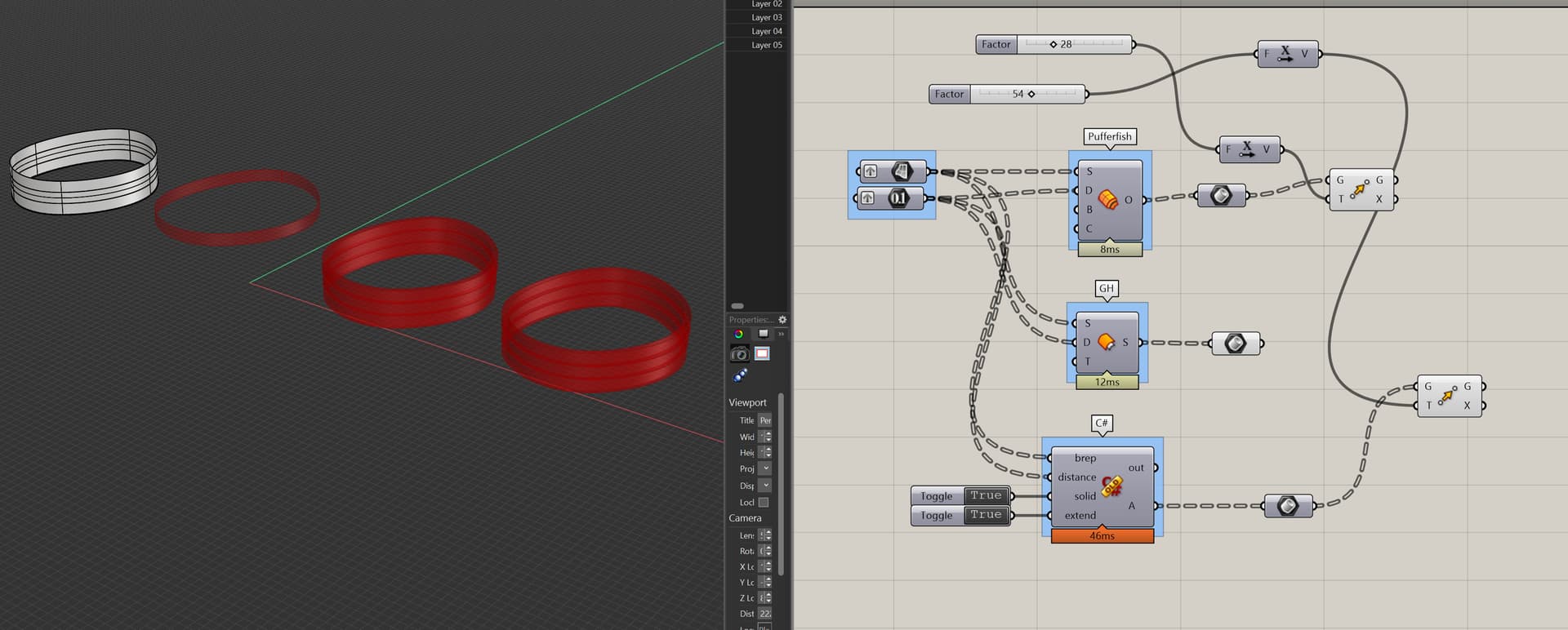The image size is (1568, 630).
Task: Click the nearest thick red ring in viewport
Action: point(596,331)
